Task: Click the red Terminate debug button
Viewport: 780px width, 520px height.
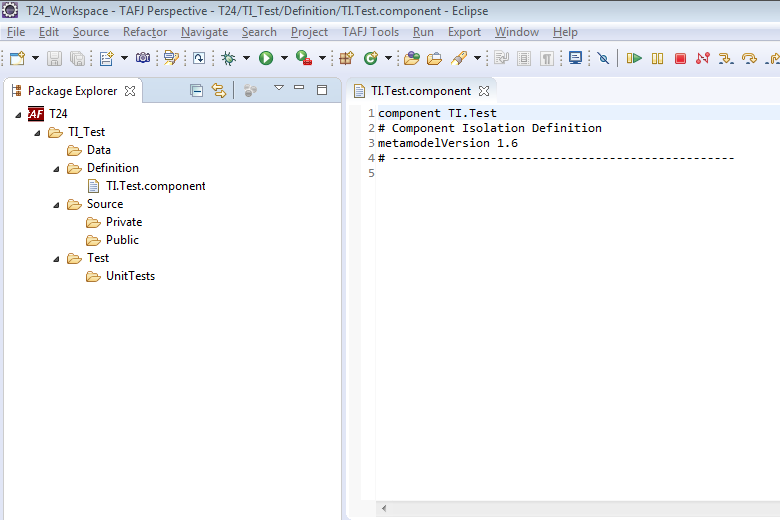Action: pyautogui.click(x=680, y=58)
